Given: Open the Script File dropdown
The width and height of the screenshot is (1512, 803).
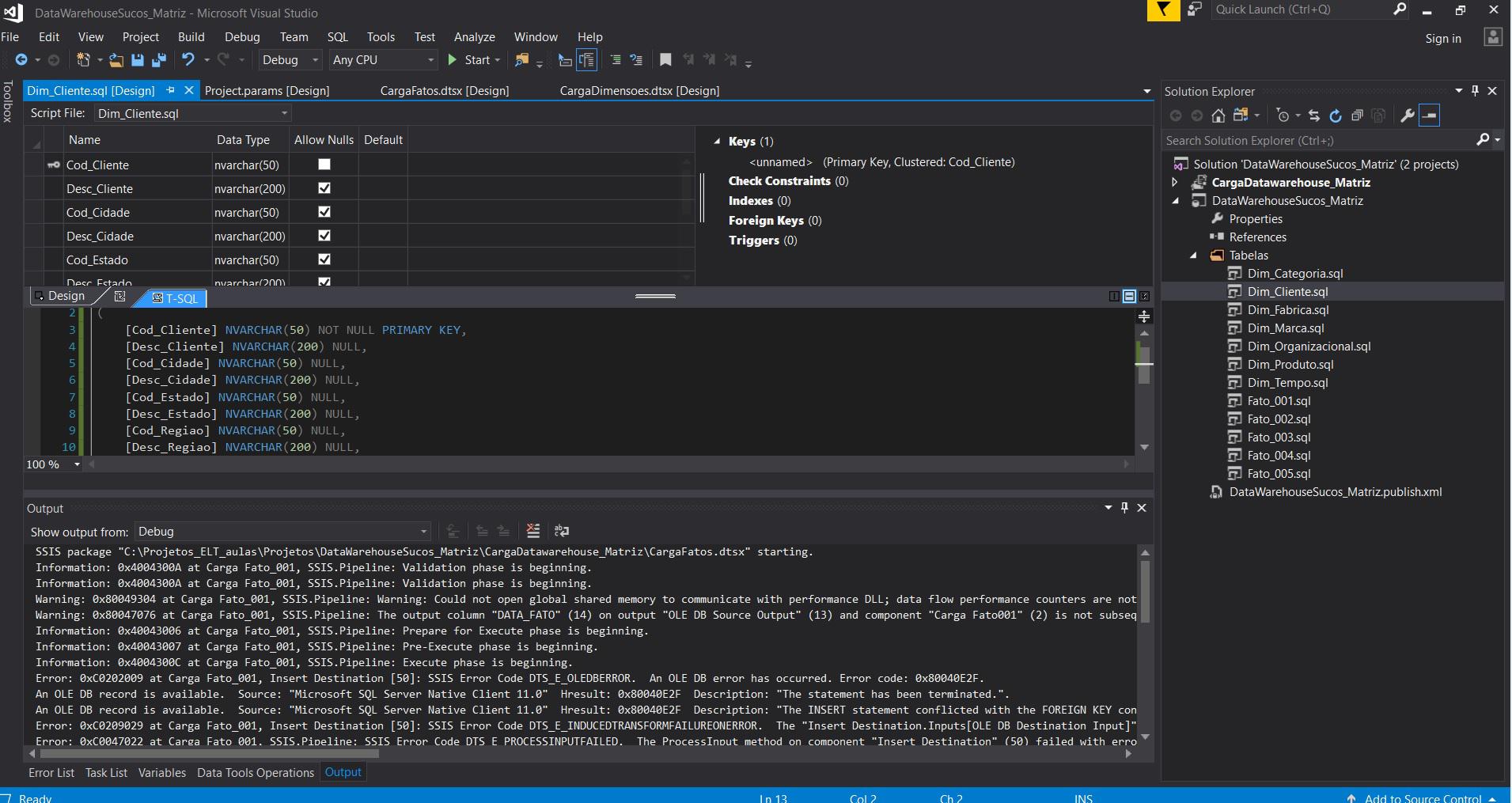Looking at the screenshot, I should [x=193, y=113].
